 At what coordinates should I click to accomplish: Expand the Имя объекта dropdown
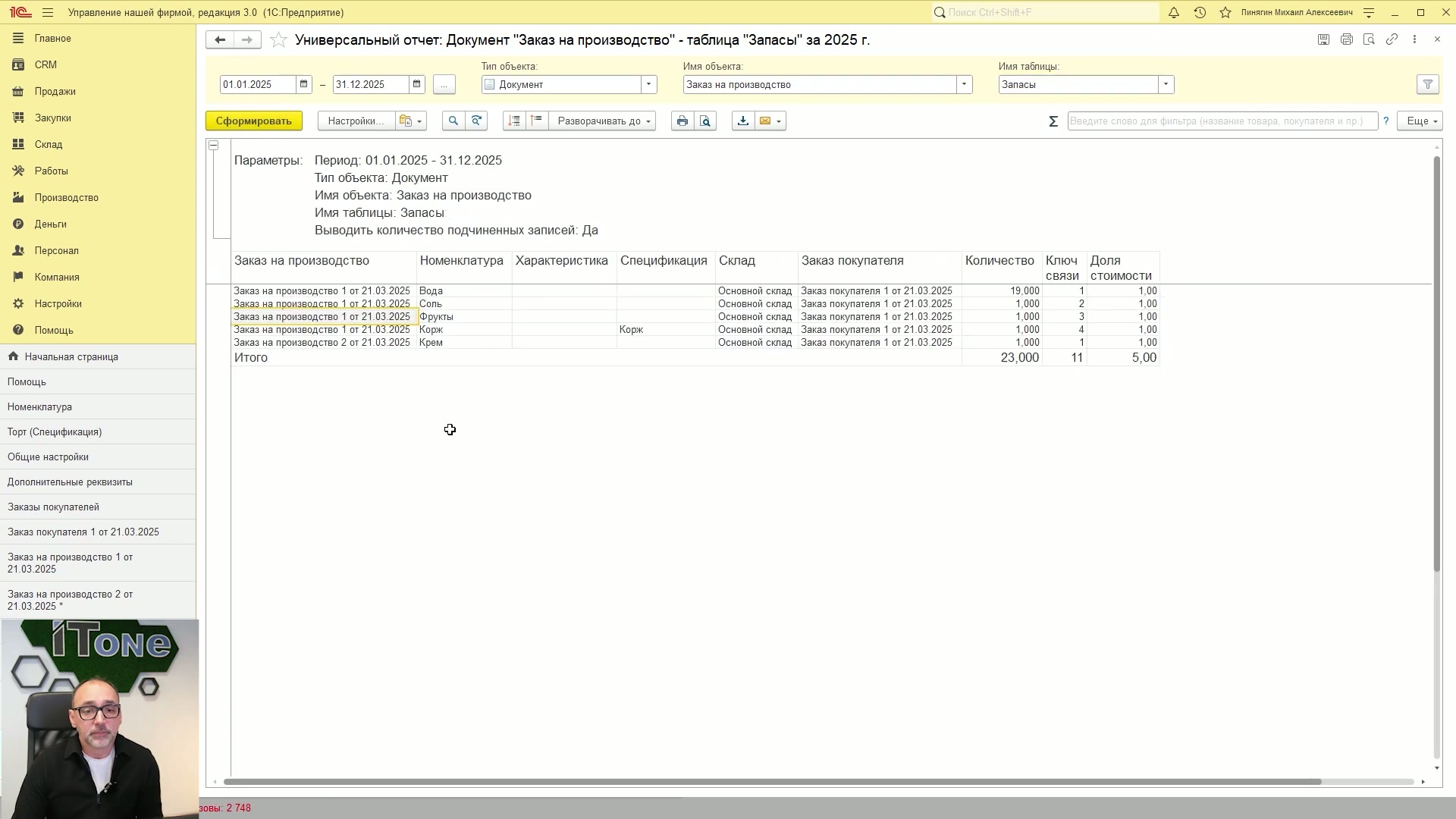965,85
